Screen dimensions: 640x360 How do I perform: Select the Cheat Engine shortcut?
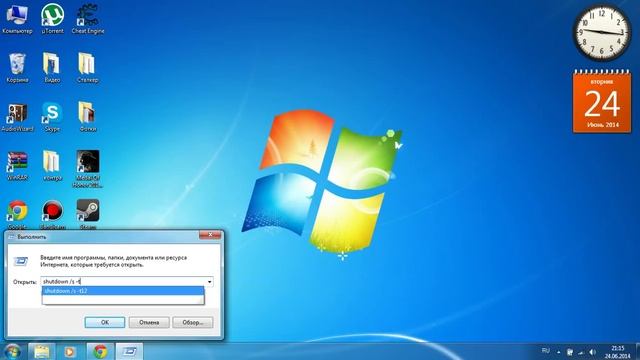pyautogui.click(x=88, y=19)
